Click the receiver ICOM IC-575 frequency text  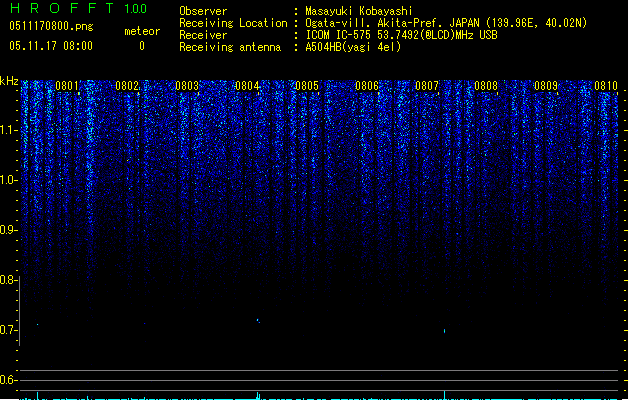(402, 35)
